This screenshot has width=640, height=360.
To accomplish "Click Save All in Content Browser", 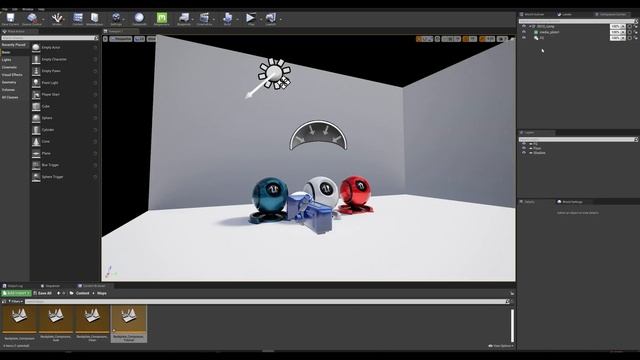I will point(42,293).
